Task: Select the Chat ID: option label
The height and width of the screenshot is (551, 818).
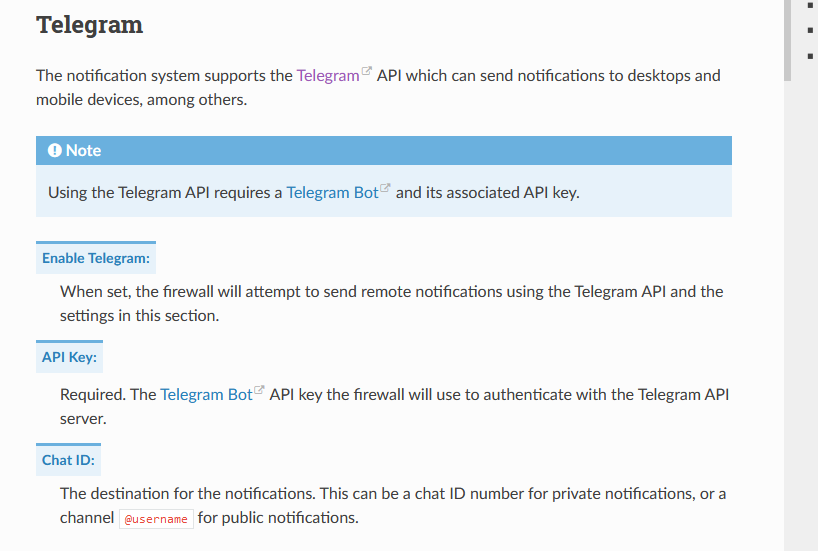Action: [x=68, y=460]
